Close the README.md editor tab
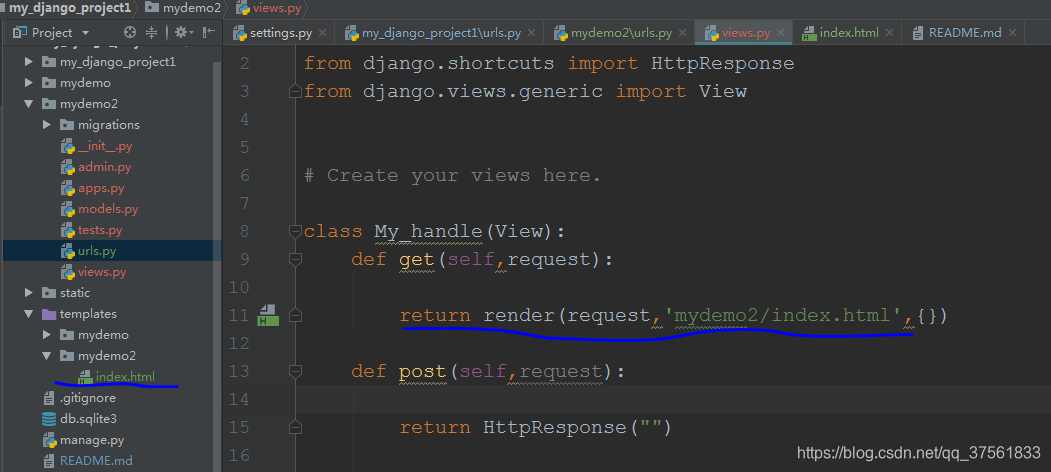This screenshot has height=472, width=1051. point(1012,33)
